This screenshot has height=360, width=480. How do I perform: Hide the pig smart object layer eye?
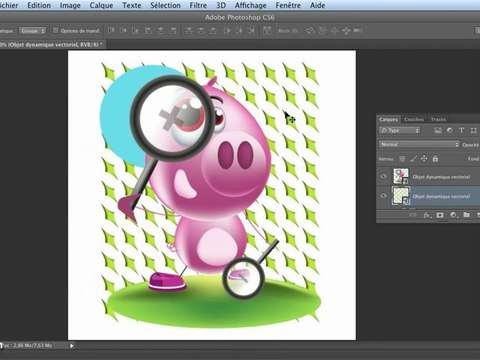tap(384, 176)
